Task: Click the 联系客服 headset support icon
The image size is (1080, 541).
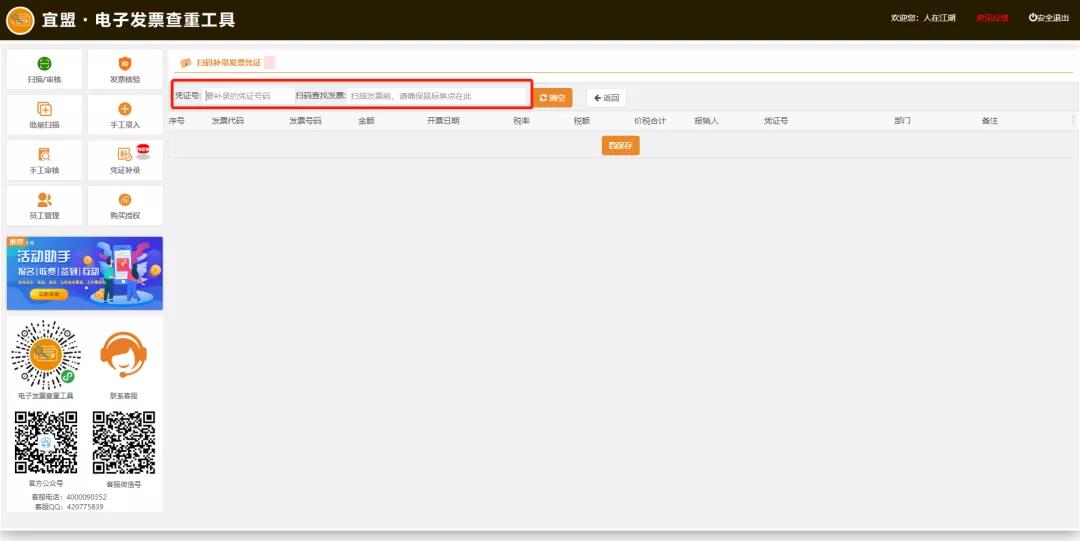Action: coord(124,357)
